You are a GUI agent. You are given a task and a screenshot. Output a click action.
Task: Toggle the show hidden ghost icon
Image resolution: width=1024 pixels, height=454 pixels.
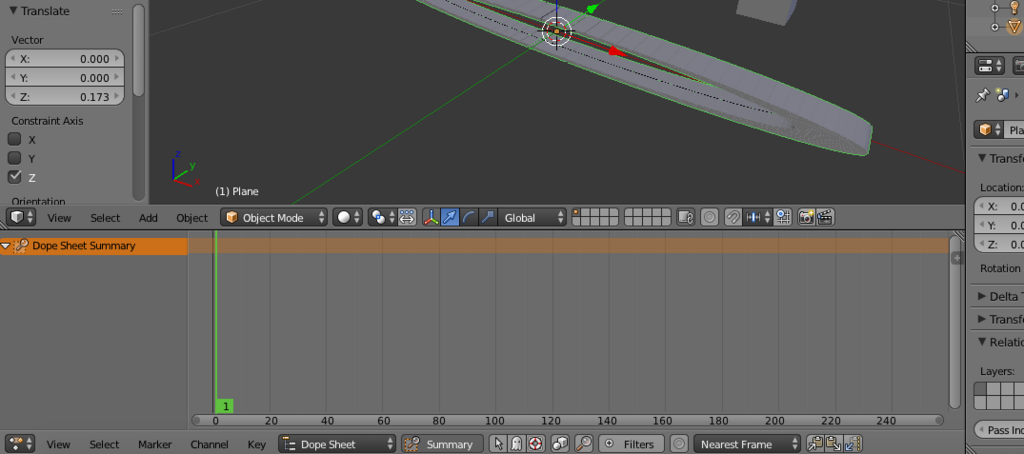pyautogui.click(x=517, y=444)
